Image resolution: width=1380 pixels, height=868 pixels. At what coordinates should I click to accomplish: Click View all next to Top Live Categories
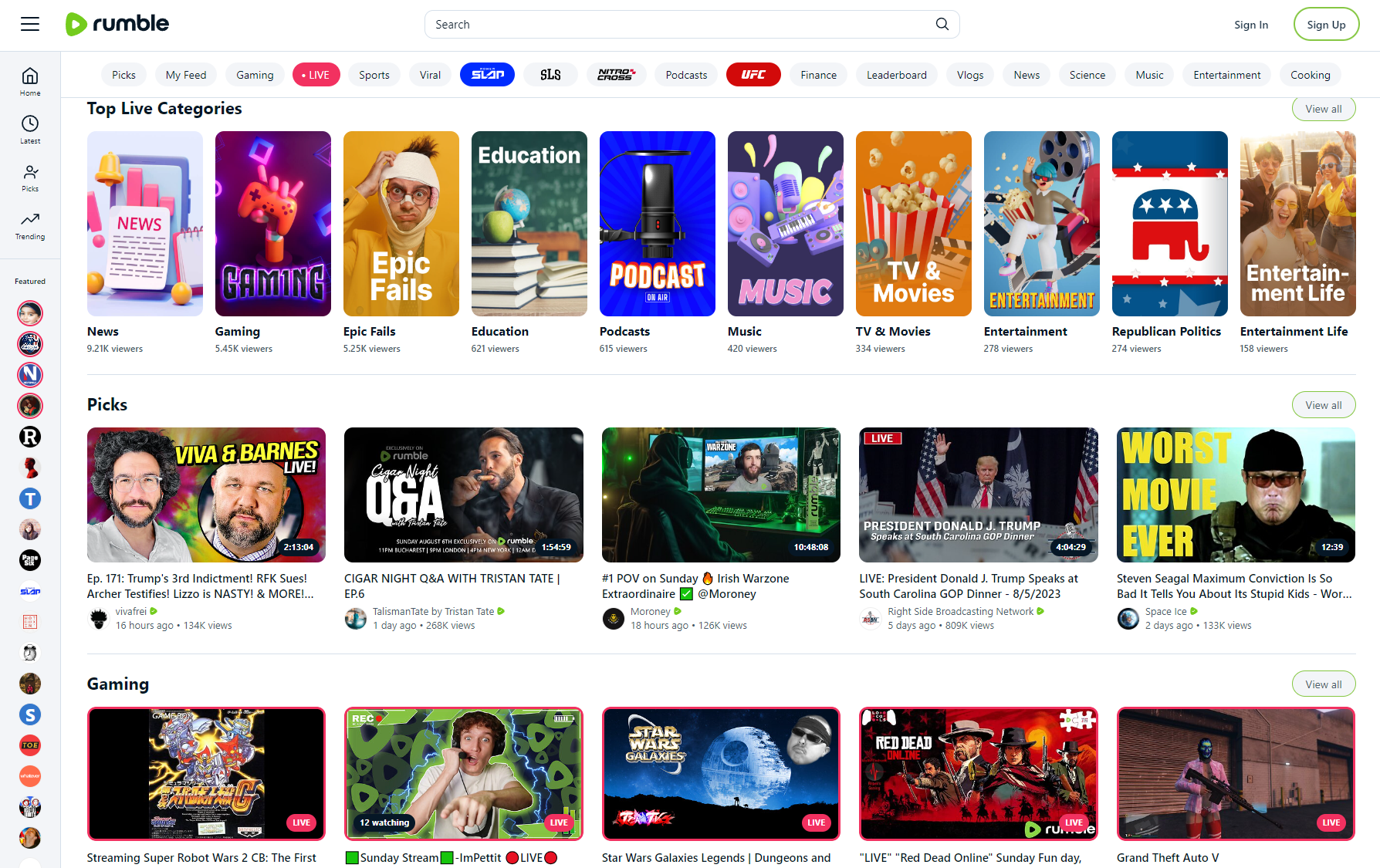coord(1323,108)
